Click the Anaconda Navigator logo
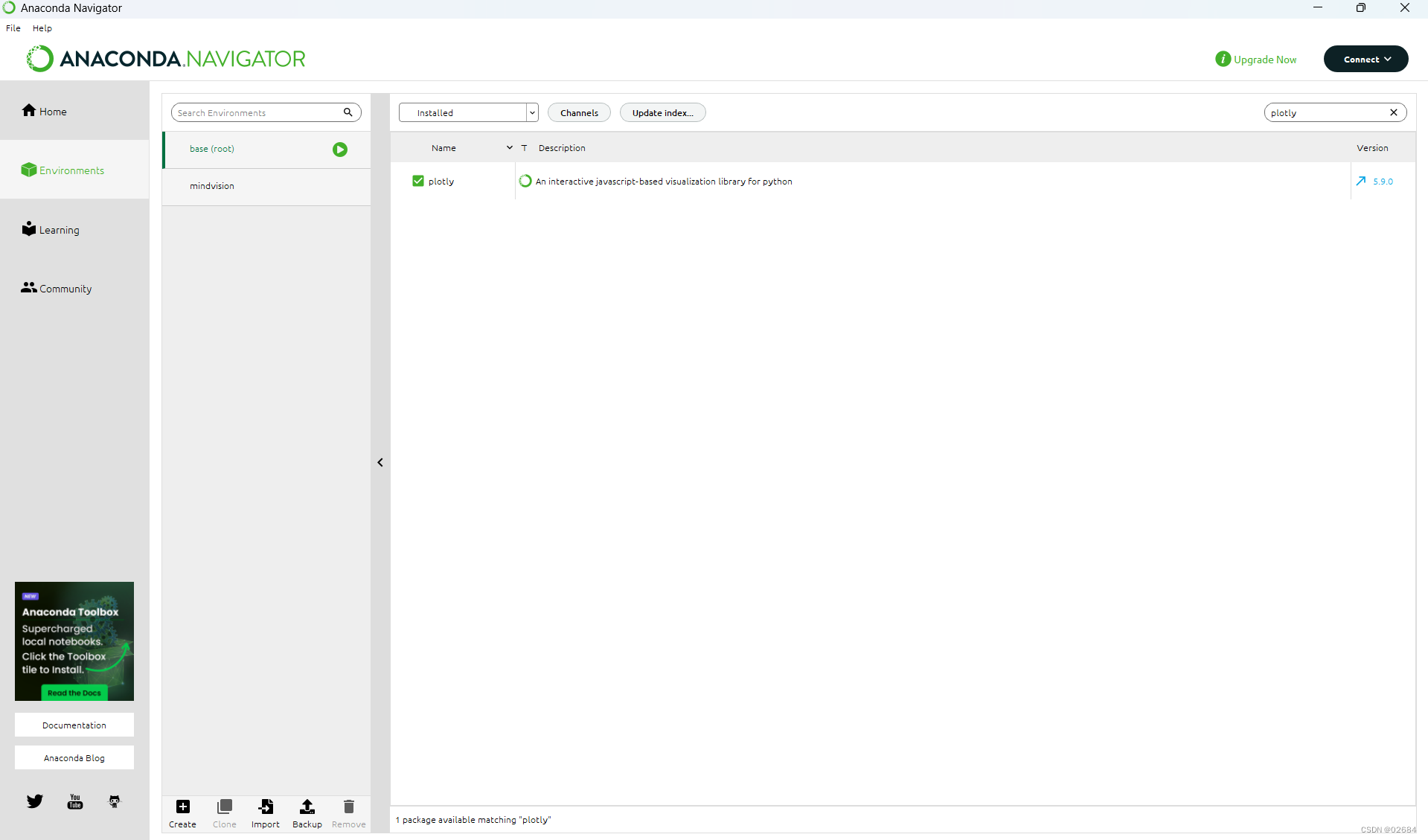1428x840 pixels. (x=166, y=59)
